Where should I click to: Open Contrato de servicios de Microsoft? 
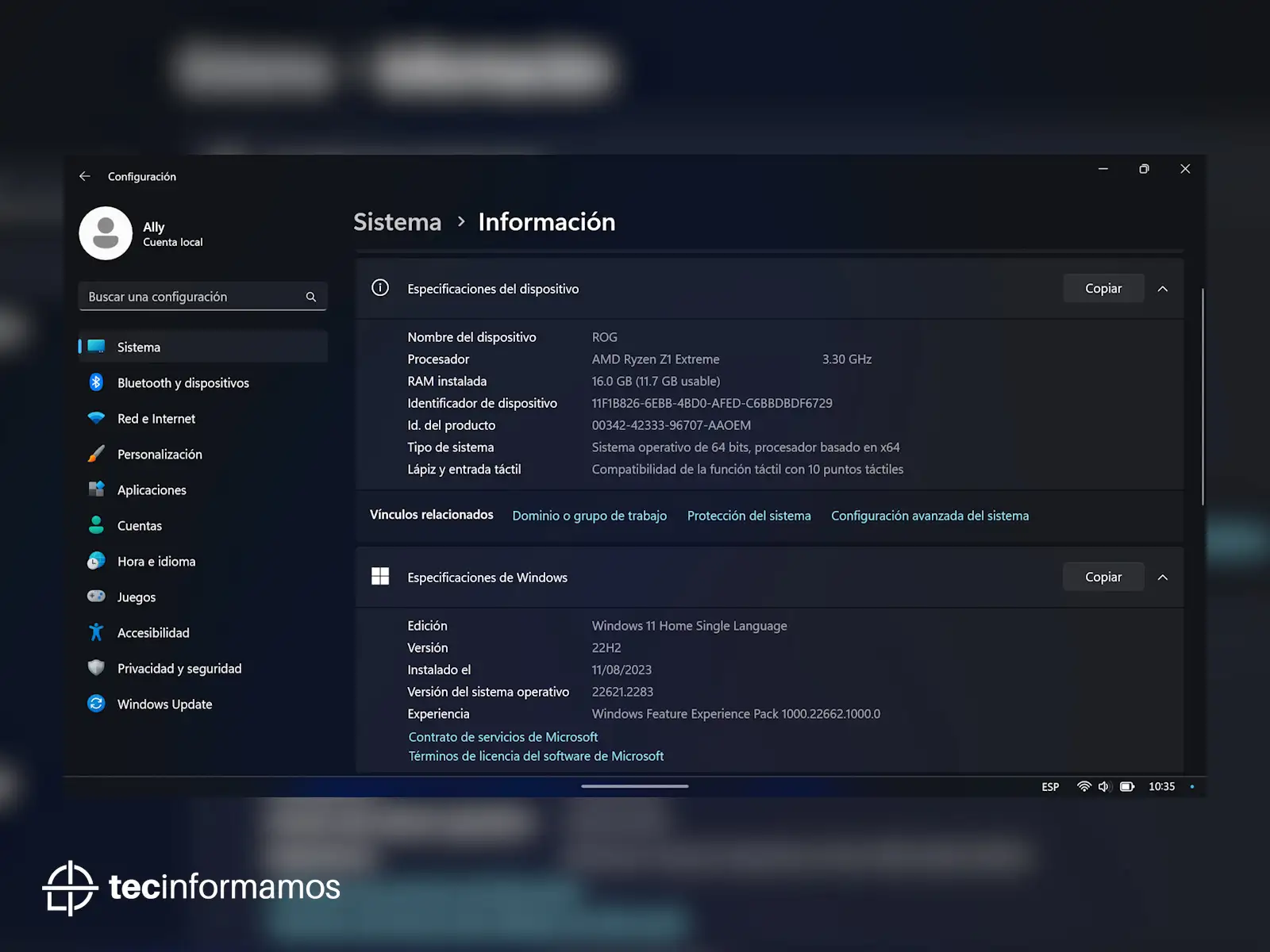point(502,737)
